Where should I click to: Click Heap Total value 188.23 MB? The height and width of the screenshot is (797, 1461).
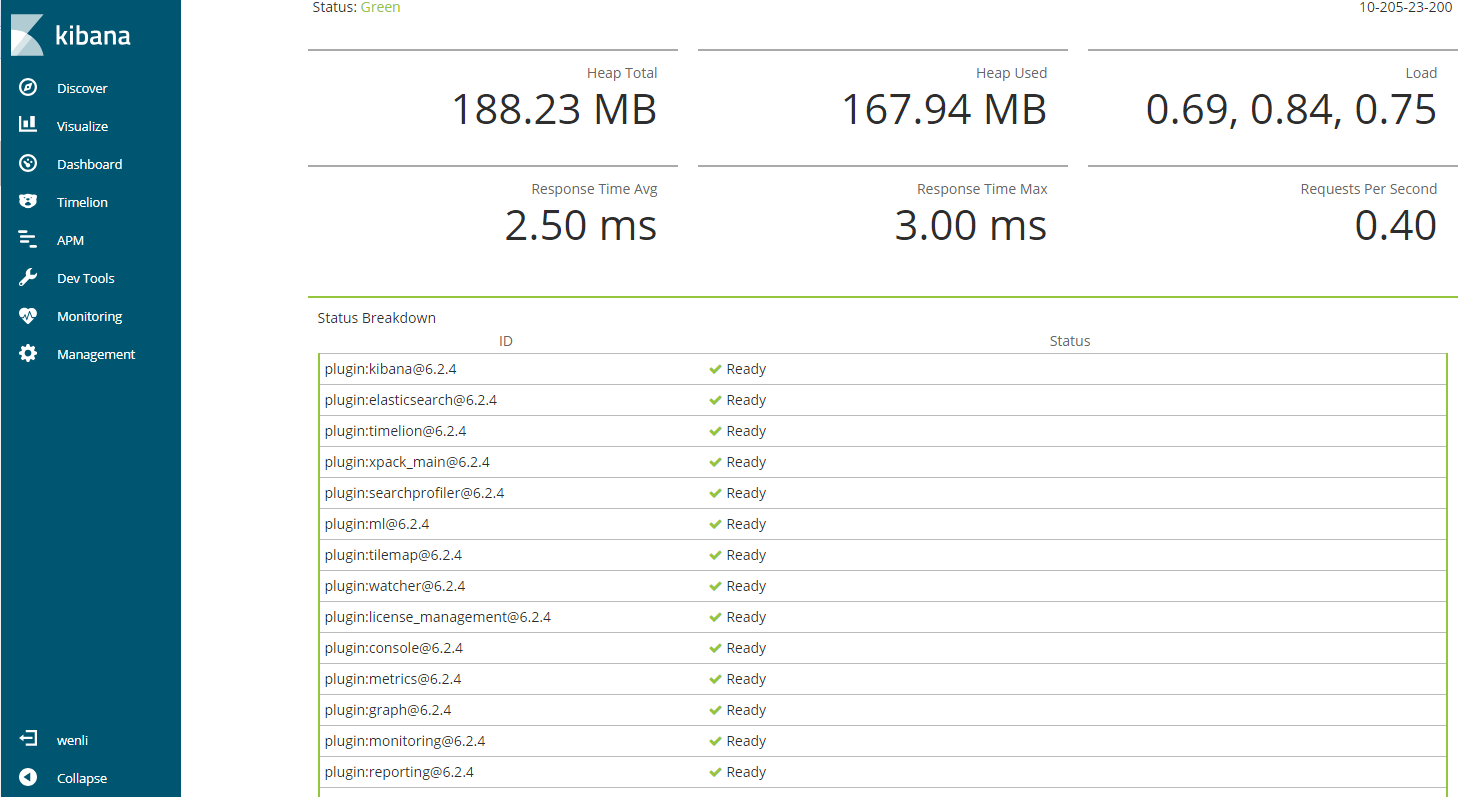pyautogui.click(x=554, y=109)
